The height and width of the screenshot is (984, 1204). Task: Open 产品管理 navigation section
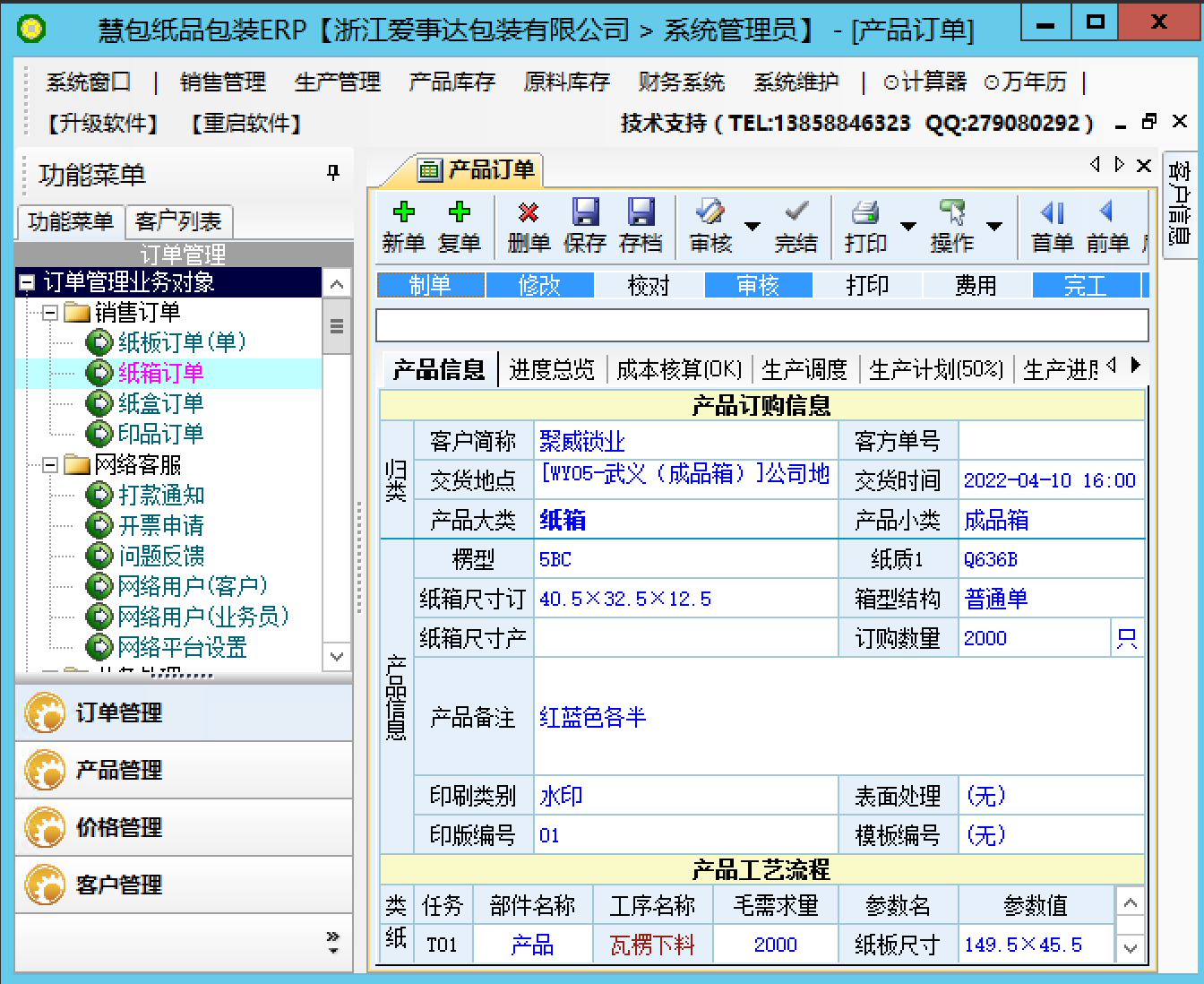pyautogui.click(x=184, y=771)
